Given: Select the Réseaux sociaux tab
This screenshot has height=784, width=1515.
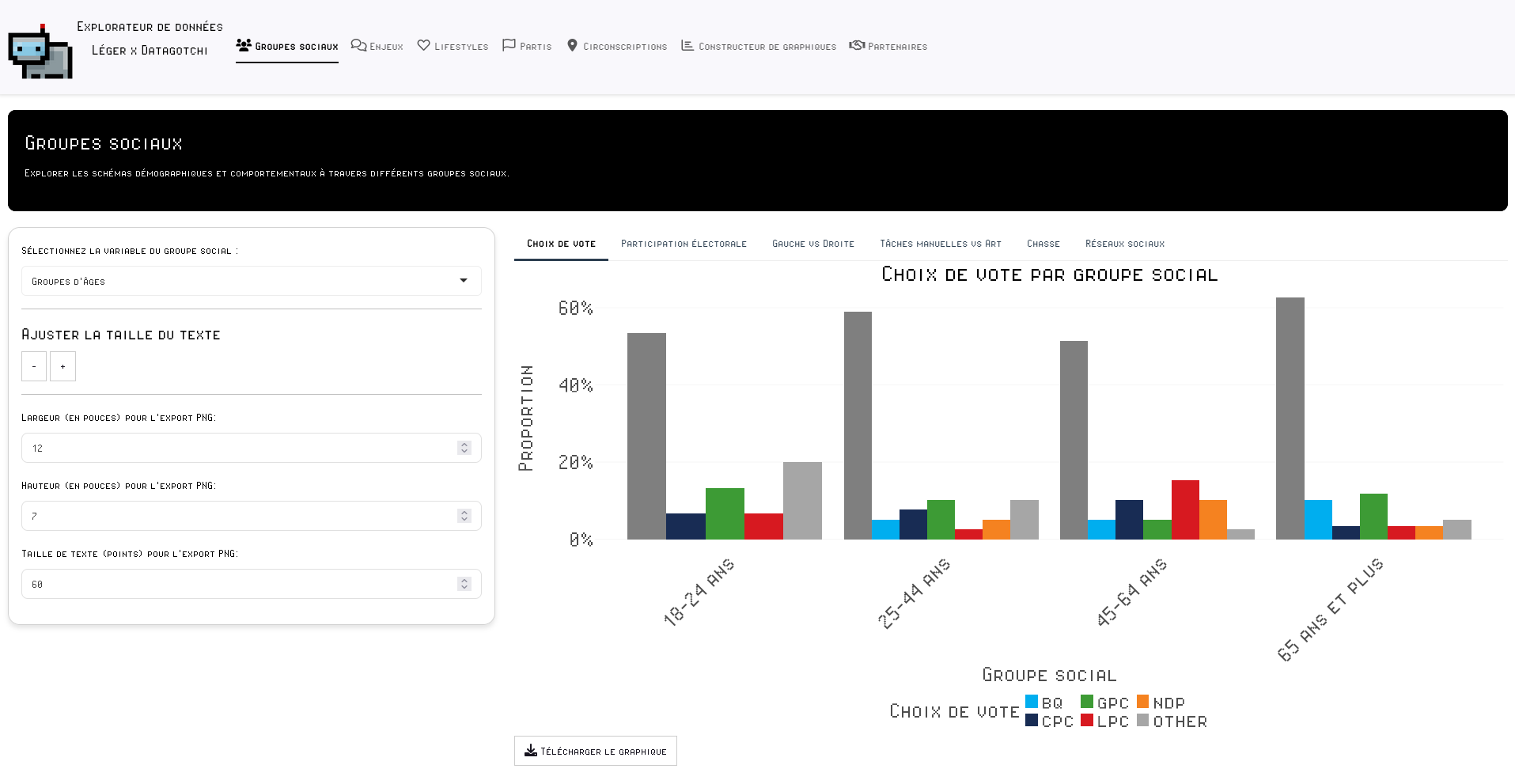Looking at the screenshot, I should click(1124, 244).
